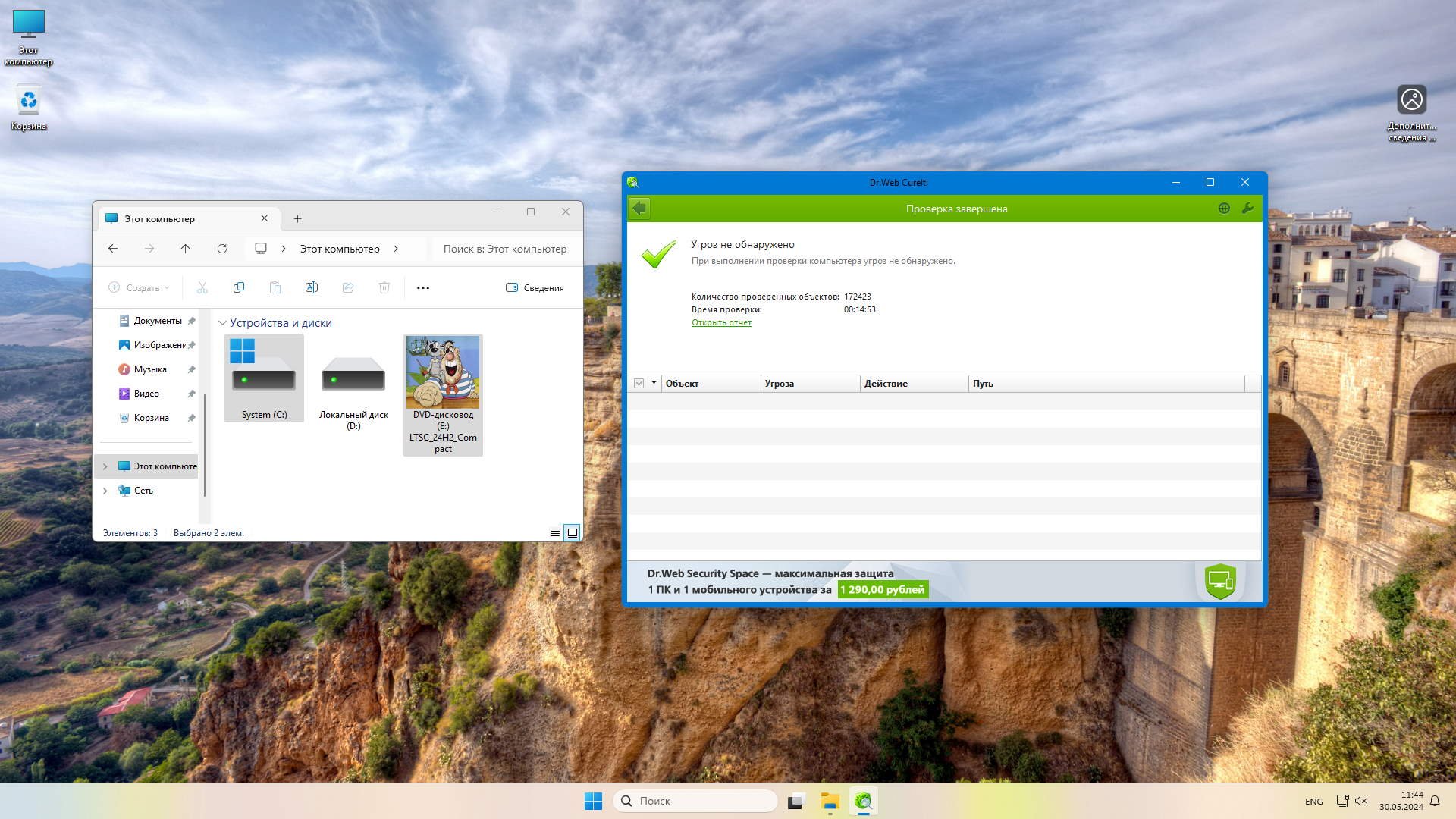This screenshot has width=1456, height=819.
Task: Expand the Этот компьютер tree node
Action: 105,466
